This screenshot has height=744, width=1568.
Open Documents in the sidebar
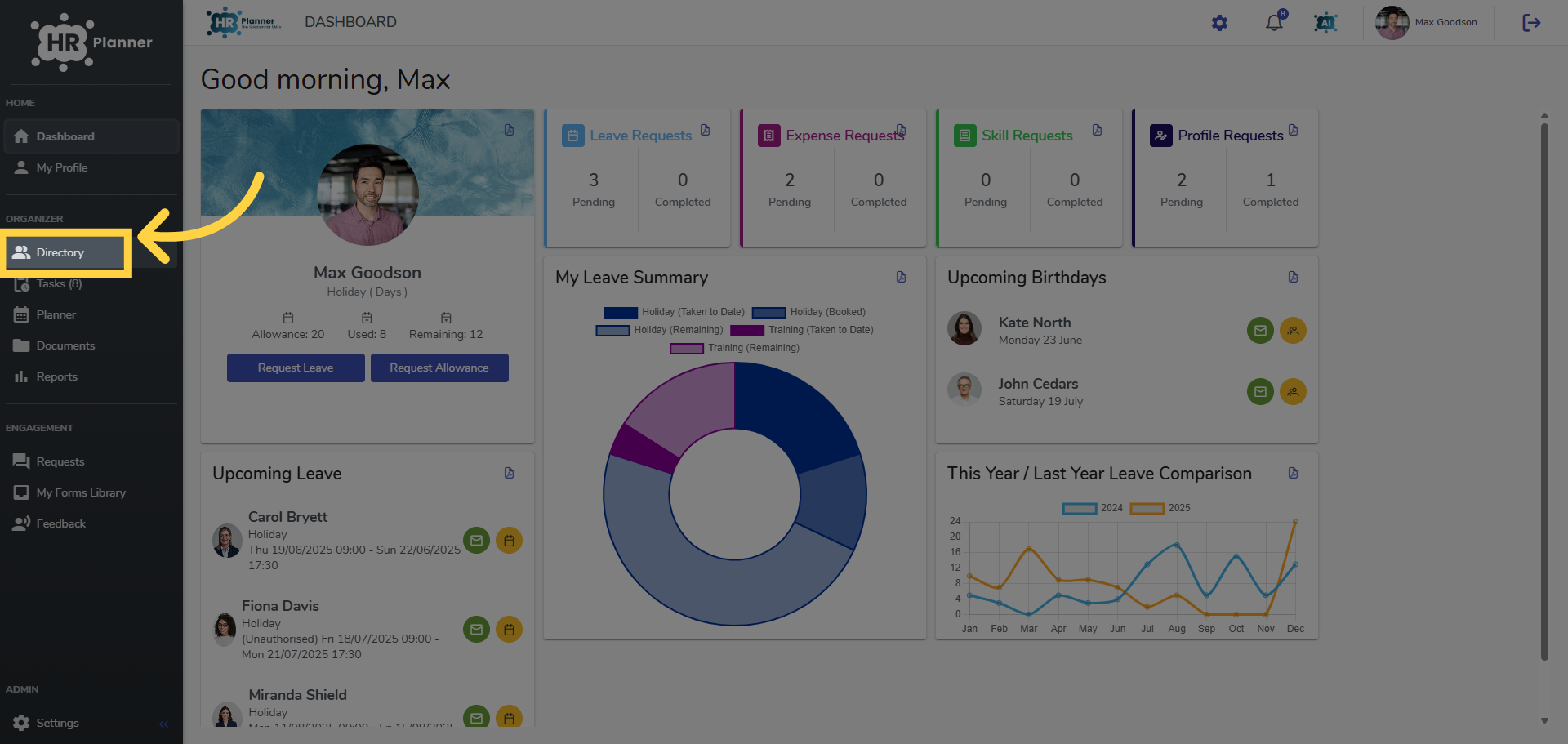[x=91, y=345]
